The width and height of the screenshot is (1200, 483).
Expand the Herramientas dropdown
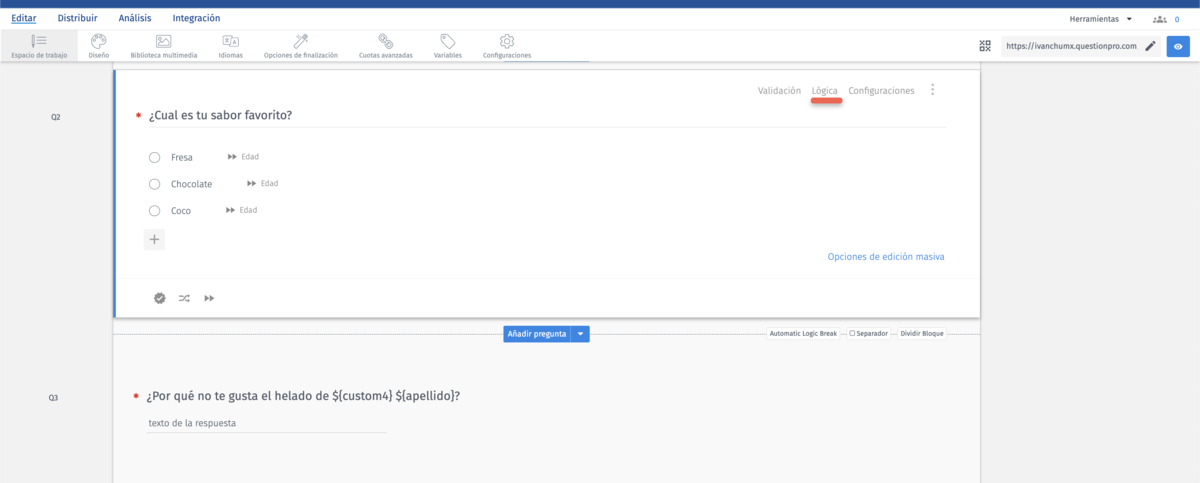[1100, 19]
